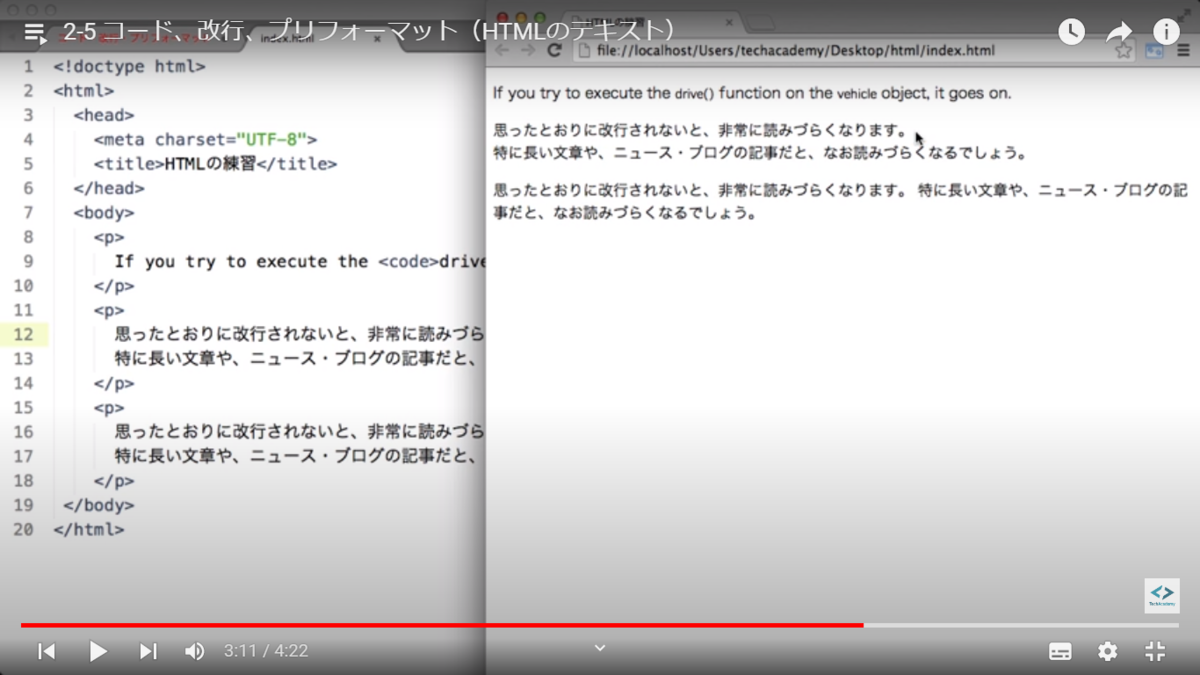Close the index.html editor tab

pyautogui.click(x=377, y=39)
